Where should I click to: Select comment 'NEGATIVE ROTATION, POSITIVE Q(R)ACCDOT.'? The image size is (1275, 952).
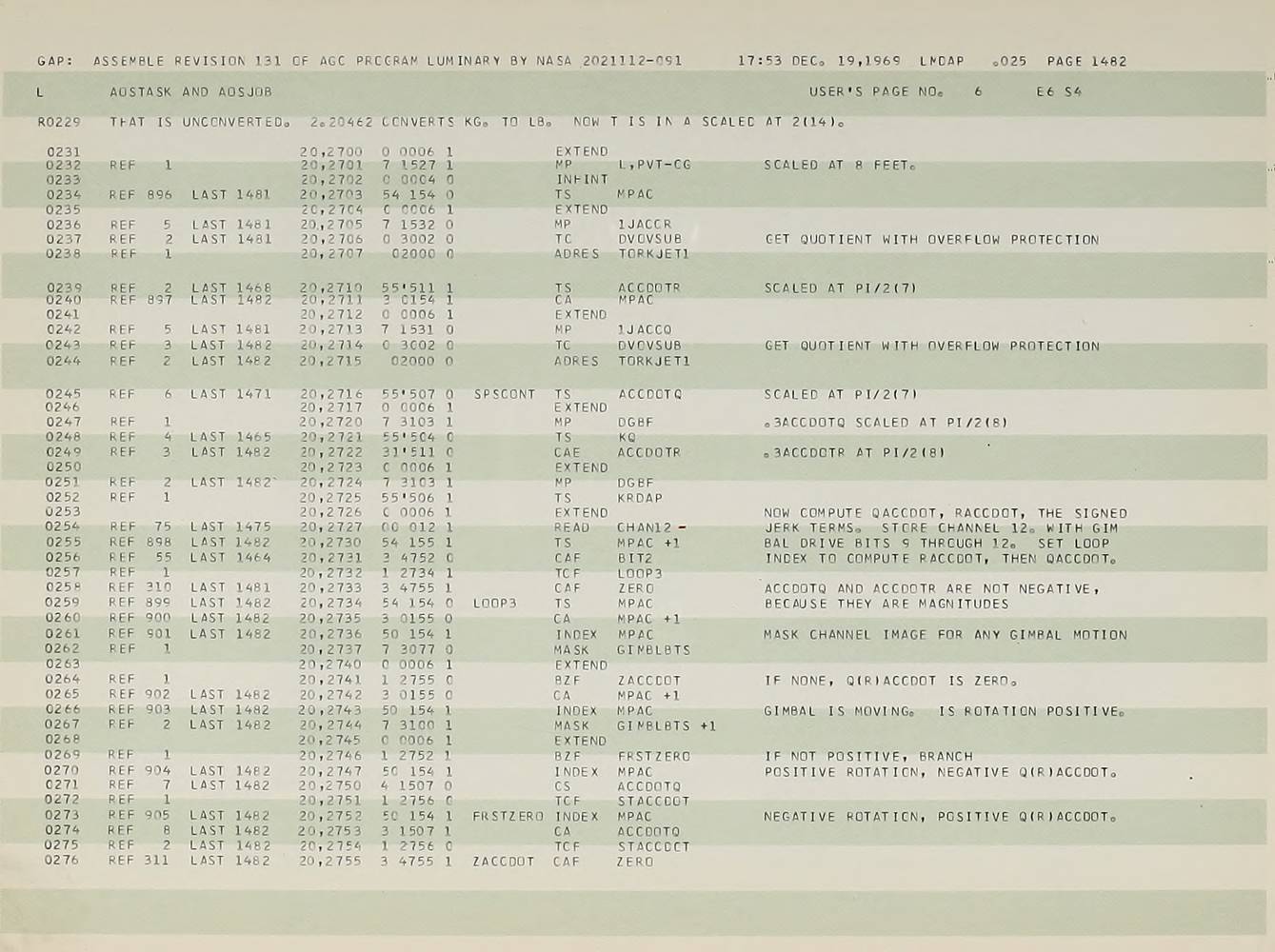pyautogui.click(x=940, y=816)
